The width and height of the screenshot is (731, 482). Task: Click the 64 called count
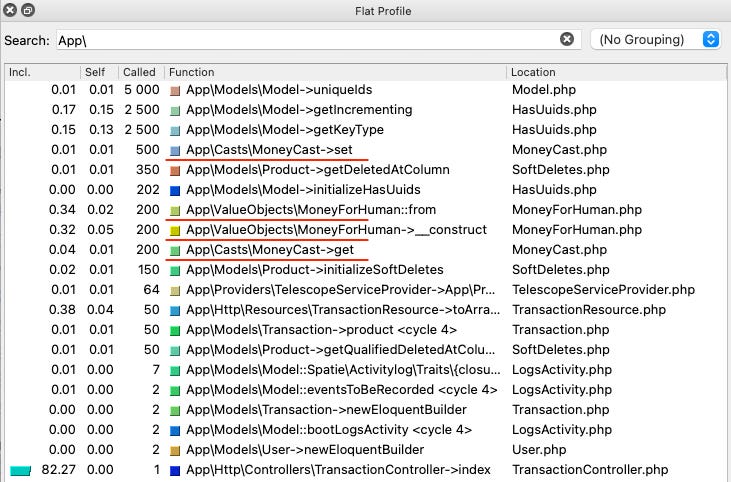pyautogui.click(x=152, y=290)
